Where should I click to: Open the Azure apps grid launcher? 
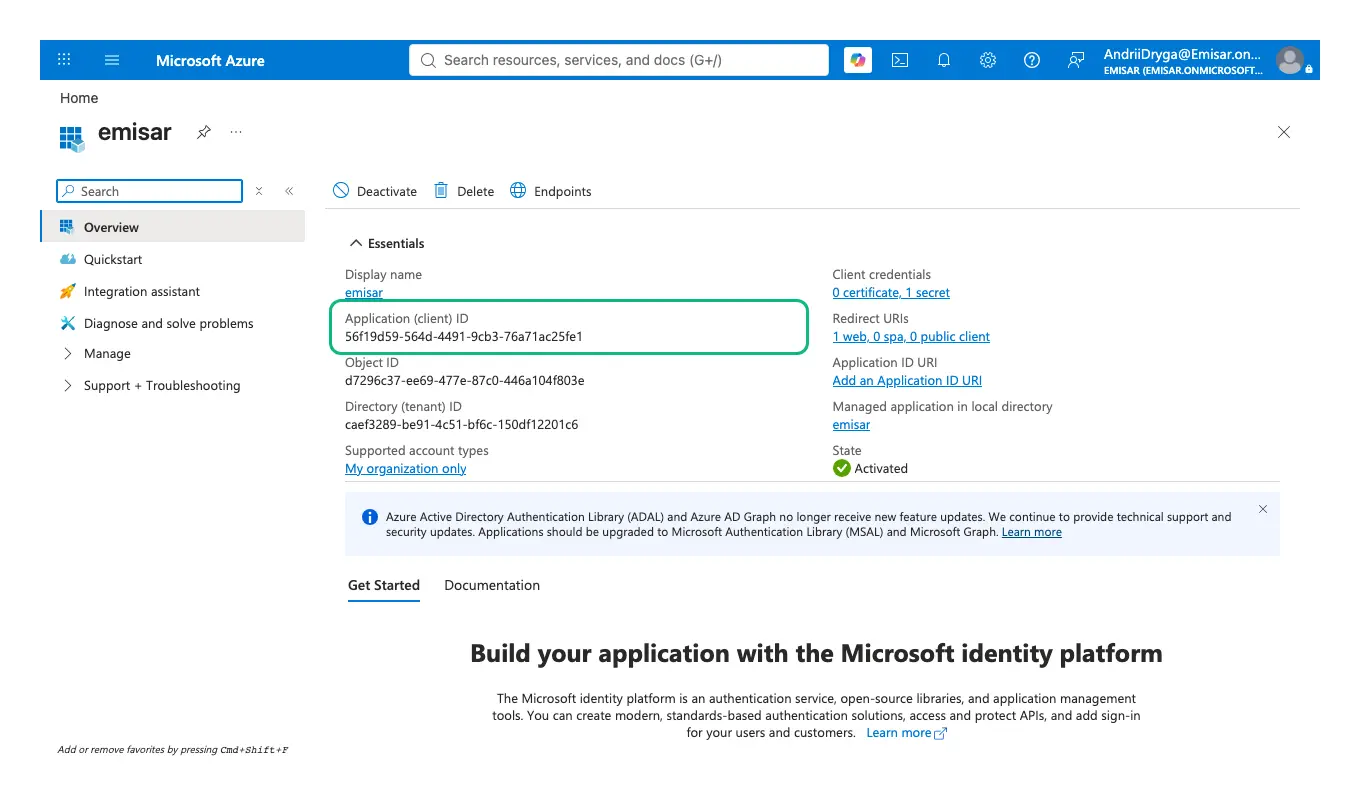64,60
